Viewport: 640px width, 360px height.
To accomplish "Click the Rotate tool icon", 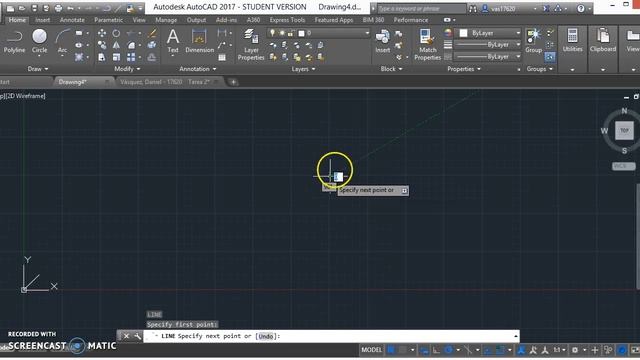I will (116, 33).
